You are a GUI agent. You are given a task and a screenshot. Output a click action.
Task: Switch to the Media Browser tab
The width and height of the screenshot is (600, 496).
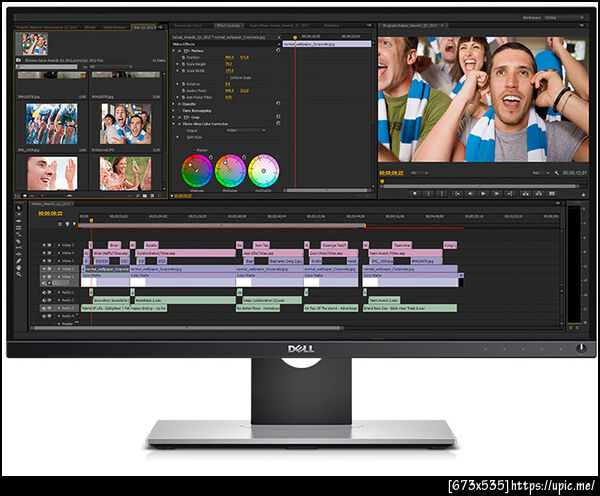point(114,27)
